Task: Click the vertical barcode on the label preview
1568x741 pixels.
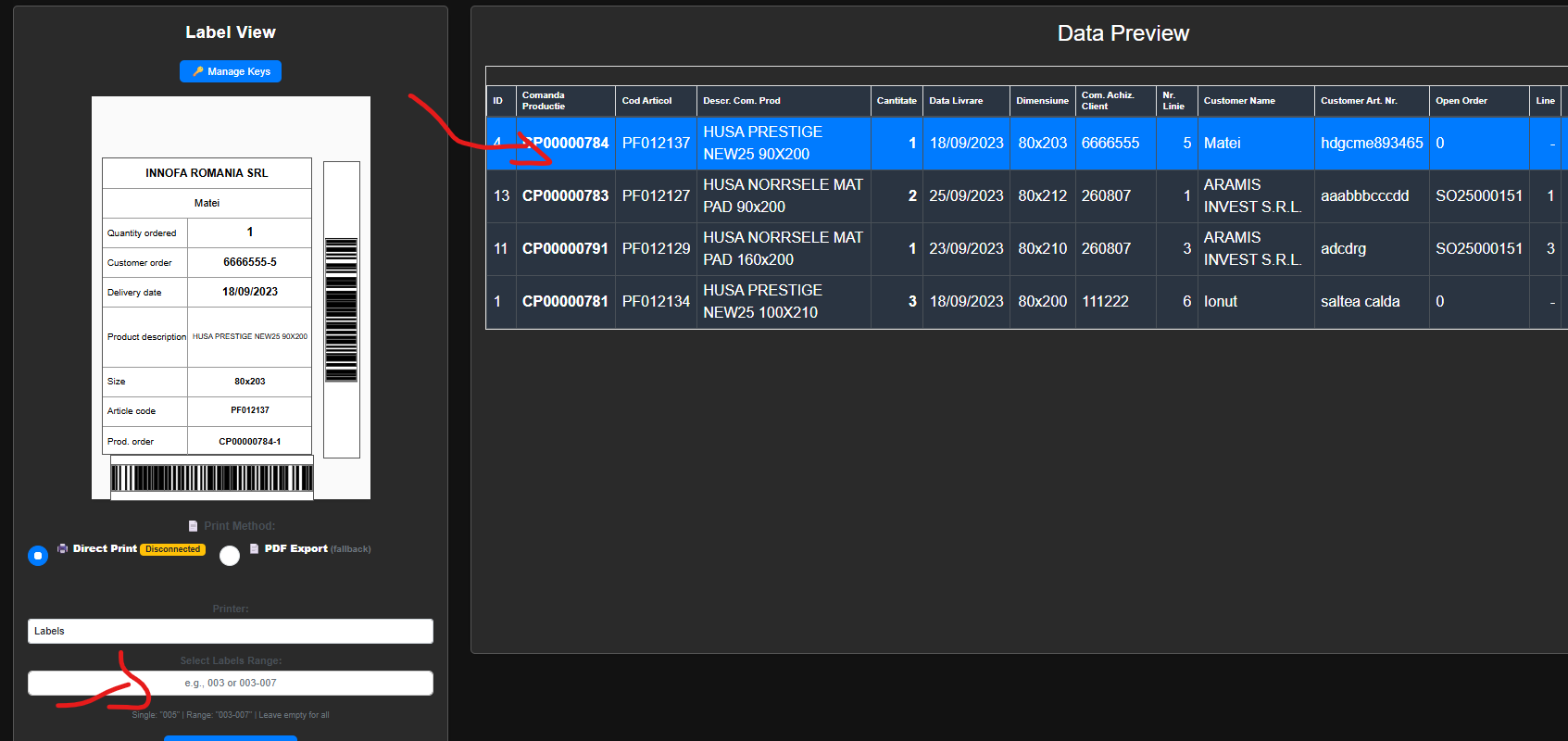Action: [x=341, y=309]
